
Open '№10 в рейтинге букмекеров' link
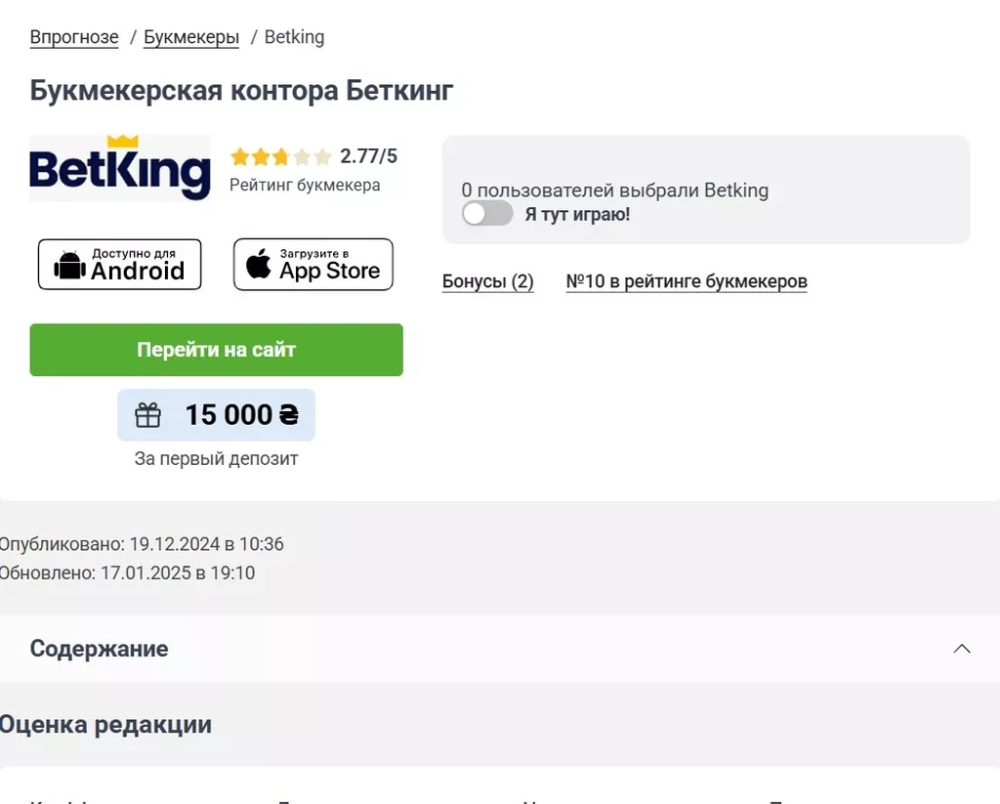pos(687,281)
